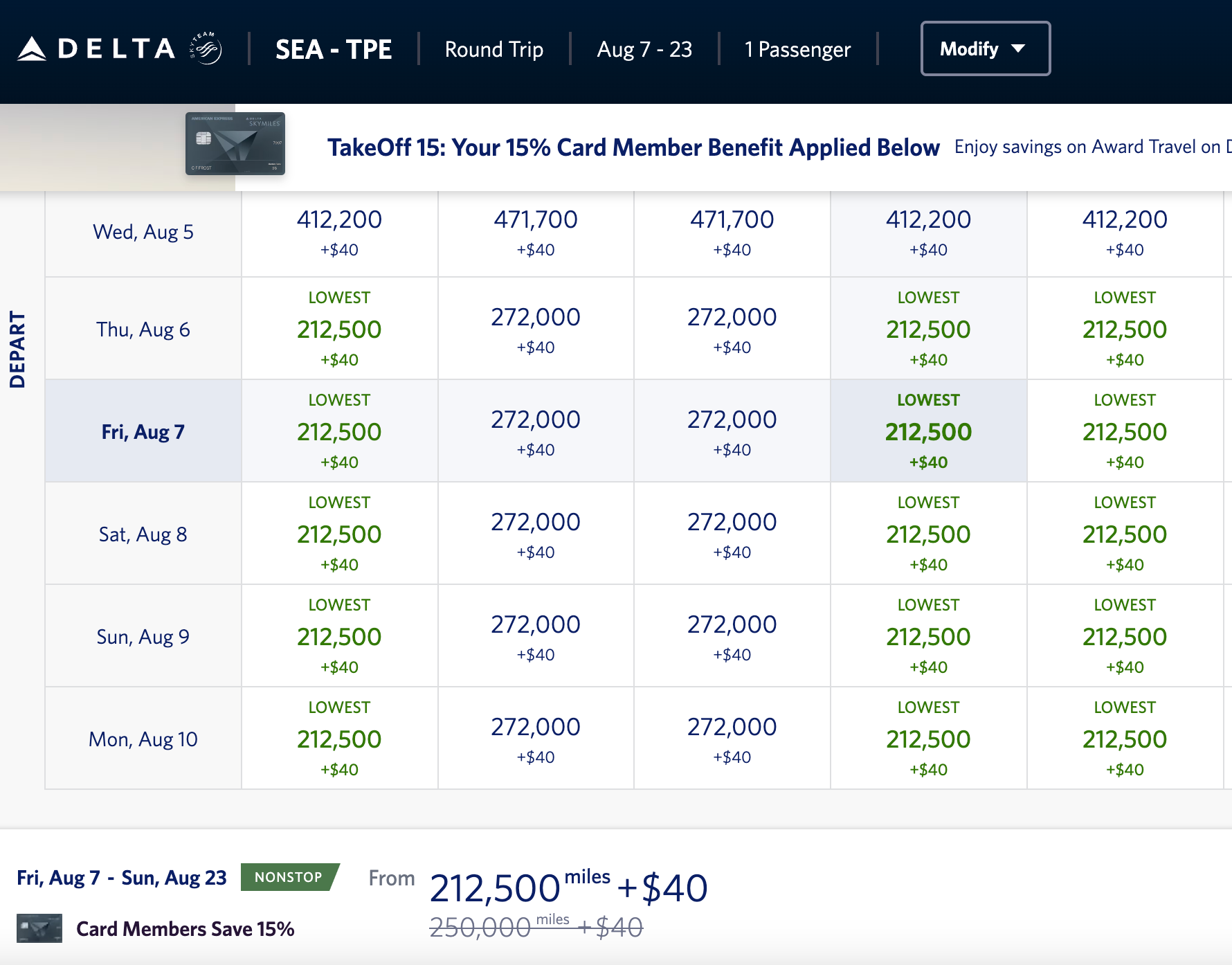The height and width of the screenshot is (965, 1232).
Task: Select the Fri, Aug 7 depart row header
Action: click(x=143, y=431)
